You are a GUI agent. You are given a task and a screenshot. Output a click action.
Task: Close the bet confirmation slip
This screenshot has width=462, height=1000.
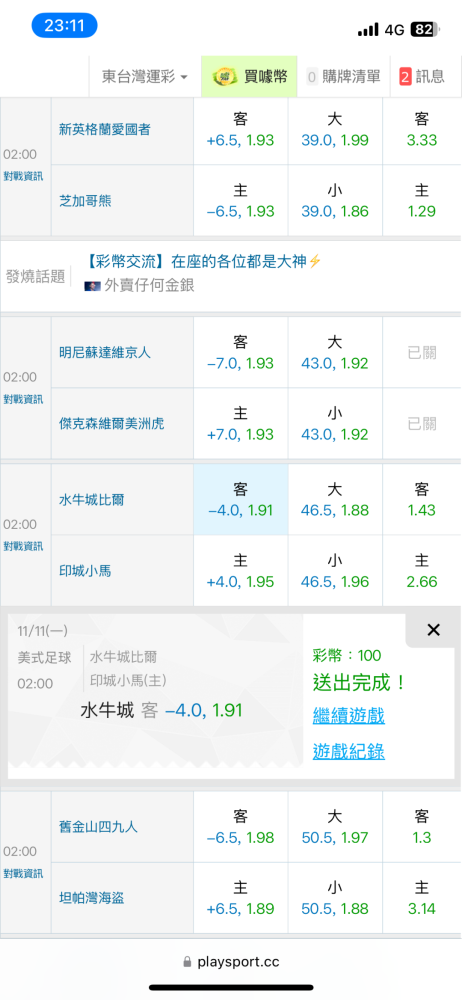pos(433,630)
